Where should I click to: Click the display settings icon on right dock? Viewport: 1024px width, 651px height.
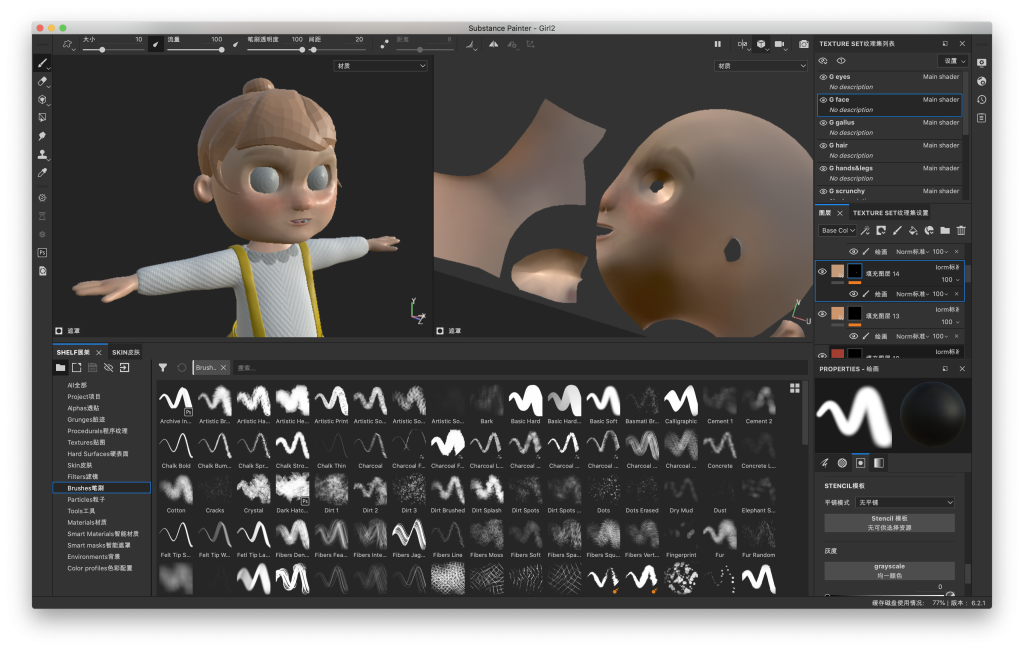(982, 63)
